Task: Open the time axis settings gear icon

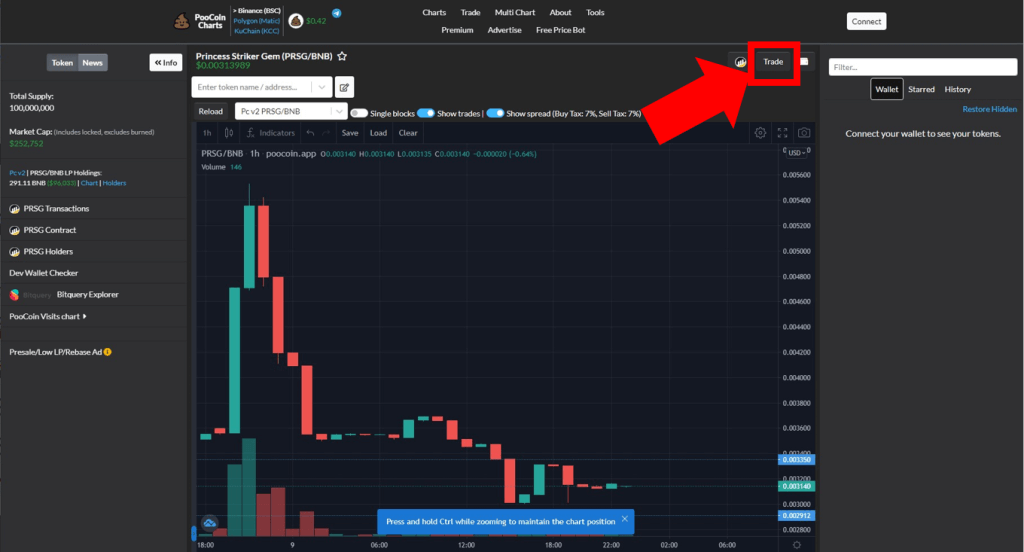Action: click(x=797, y=545)
